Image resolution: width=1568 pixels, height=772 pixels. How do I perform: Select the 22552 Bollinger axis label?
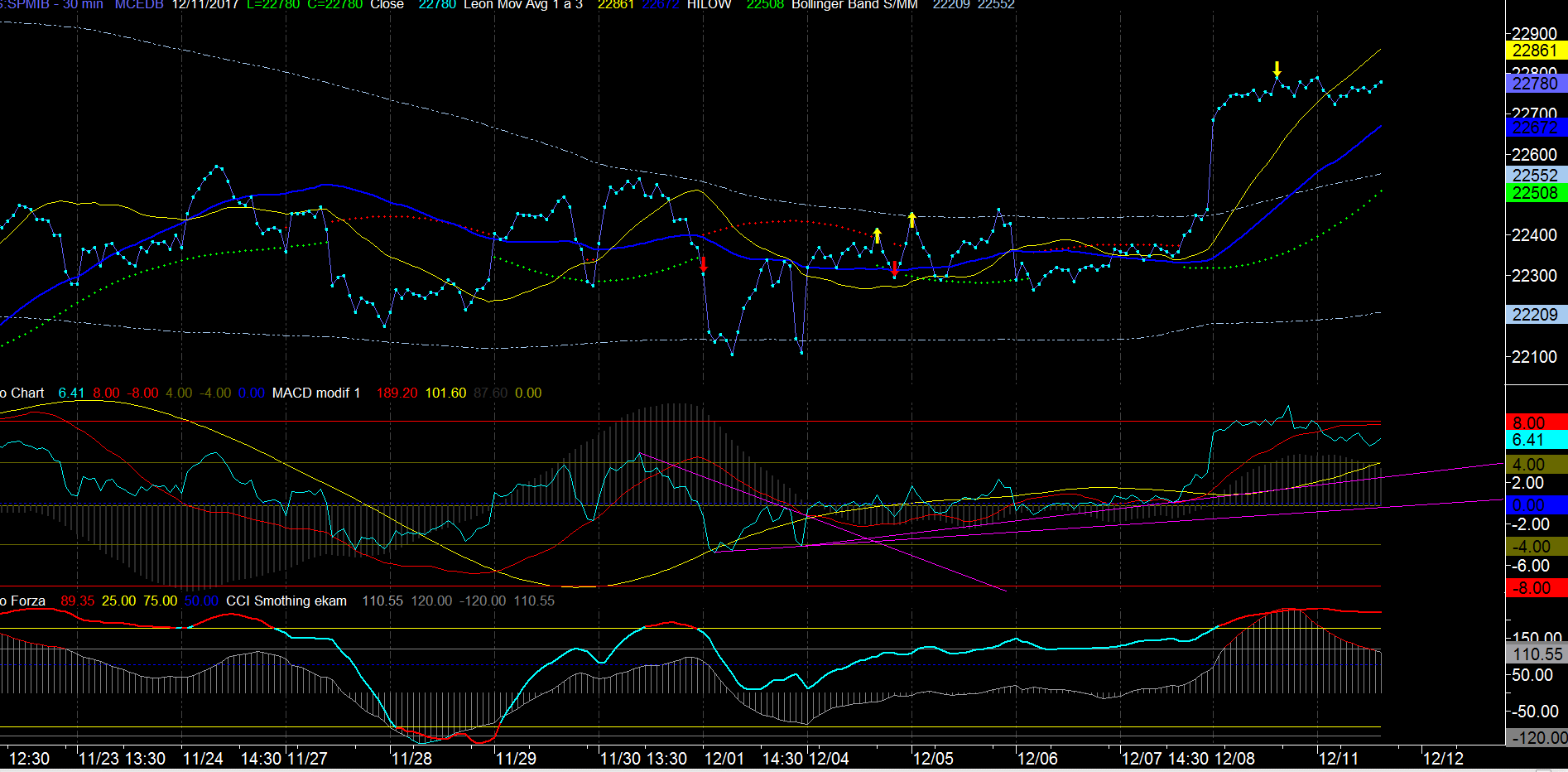[1535, 175]
